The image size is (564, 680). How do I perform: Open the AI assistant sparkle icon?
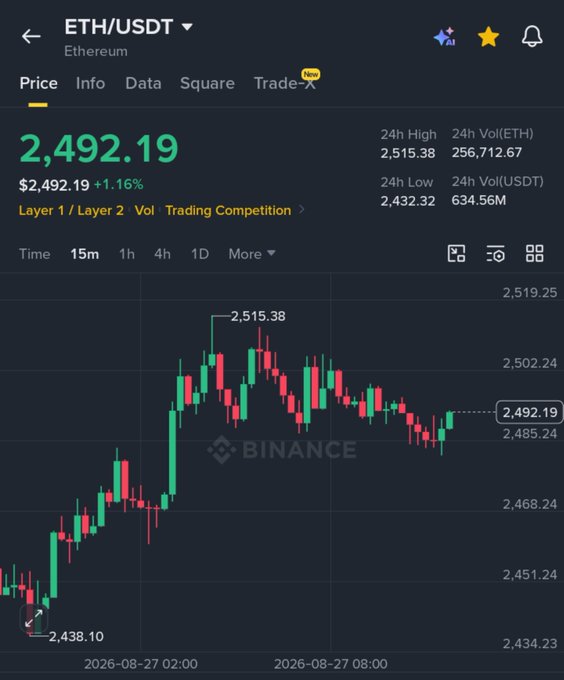pyautogui.click(x=444, y=36)
